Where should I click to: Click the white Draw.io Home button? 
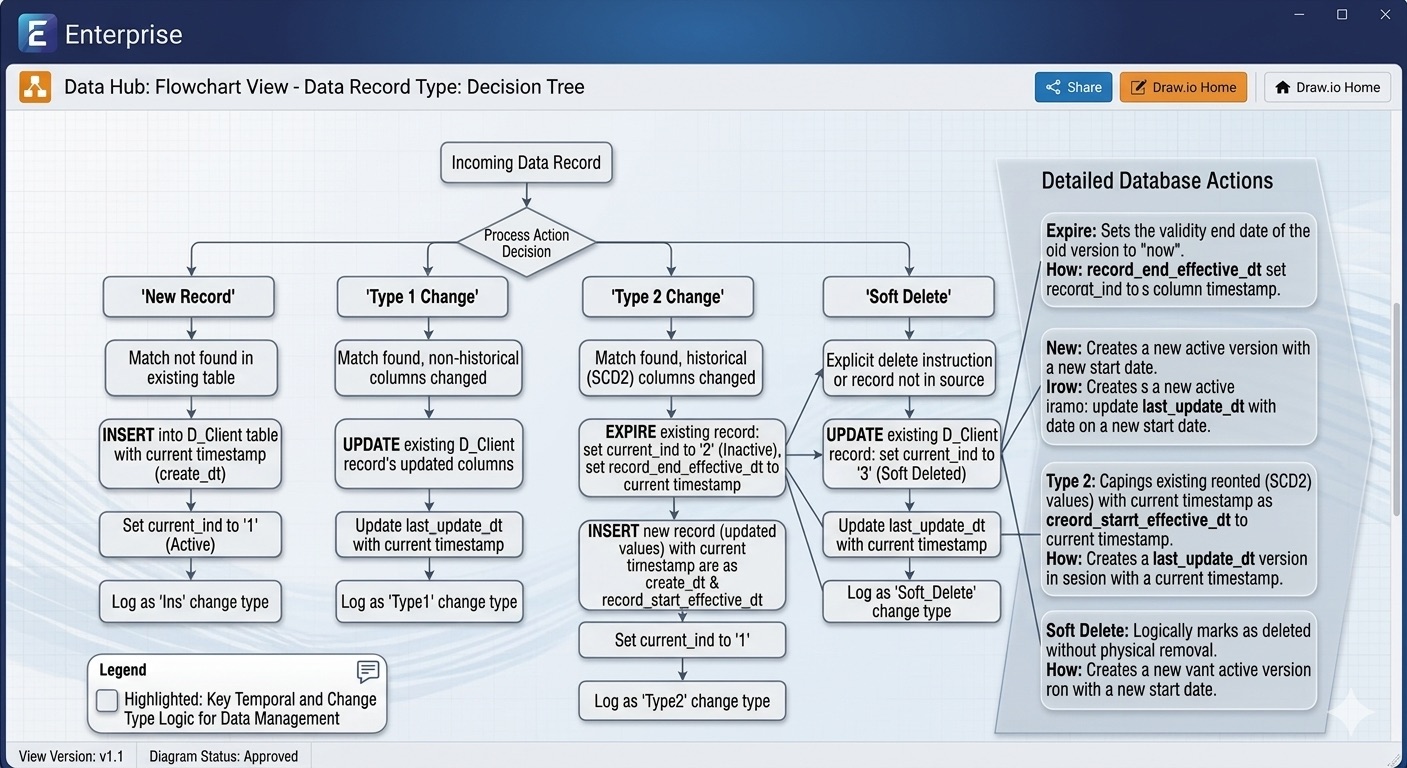coord(1327,87)
